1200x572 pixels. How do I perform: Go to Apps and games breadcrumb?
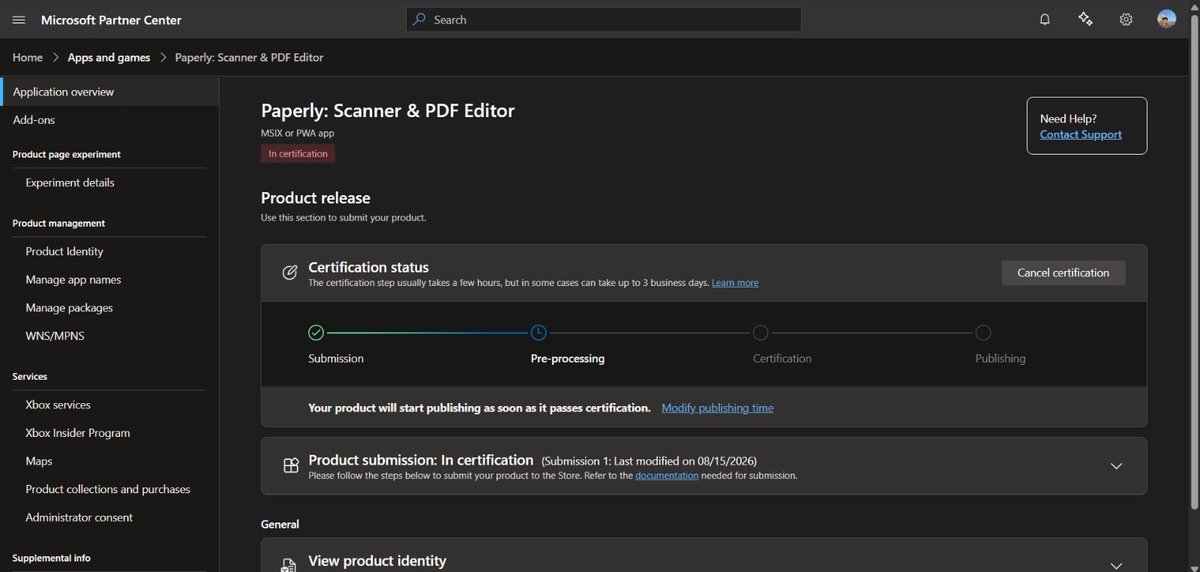click(x=109, y=57)
